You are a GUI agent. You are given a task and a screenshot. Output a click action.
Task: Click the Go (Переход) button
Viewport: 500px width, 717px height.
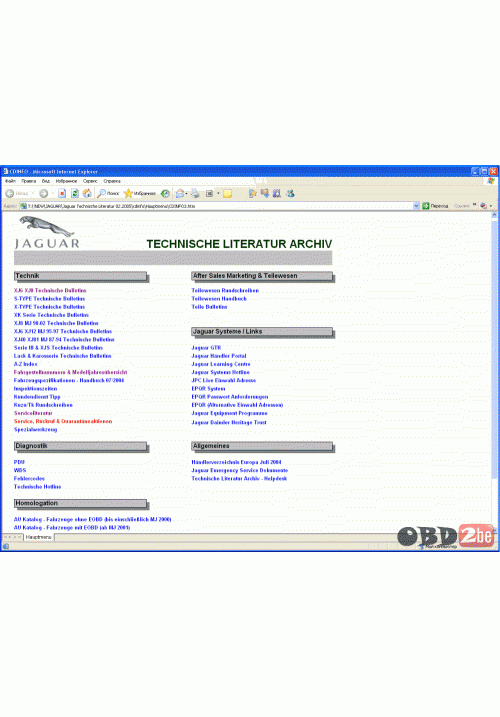[x=435, y=206]
